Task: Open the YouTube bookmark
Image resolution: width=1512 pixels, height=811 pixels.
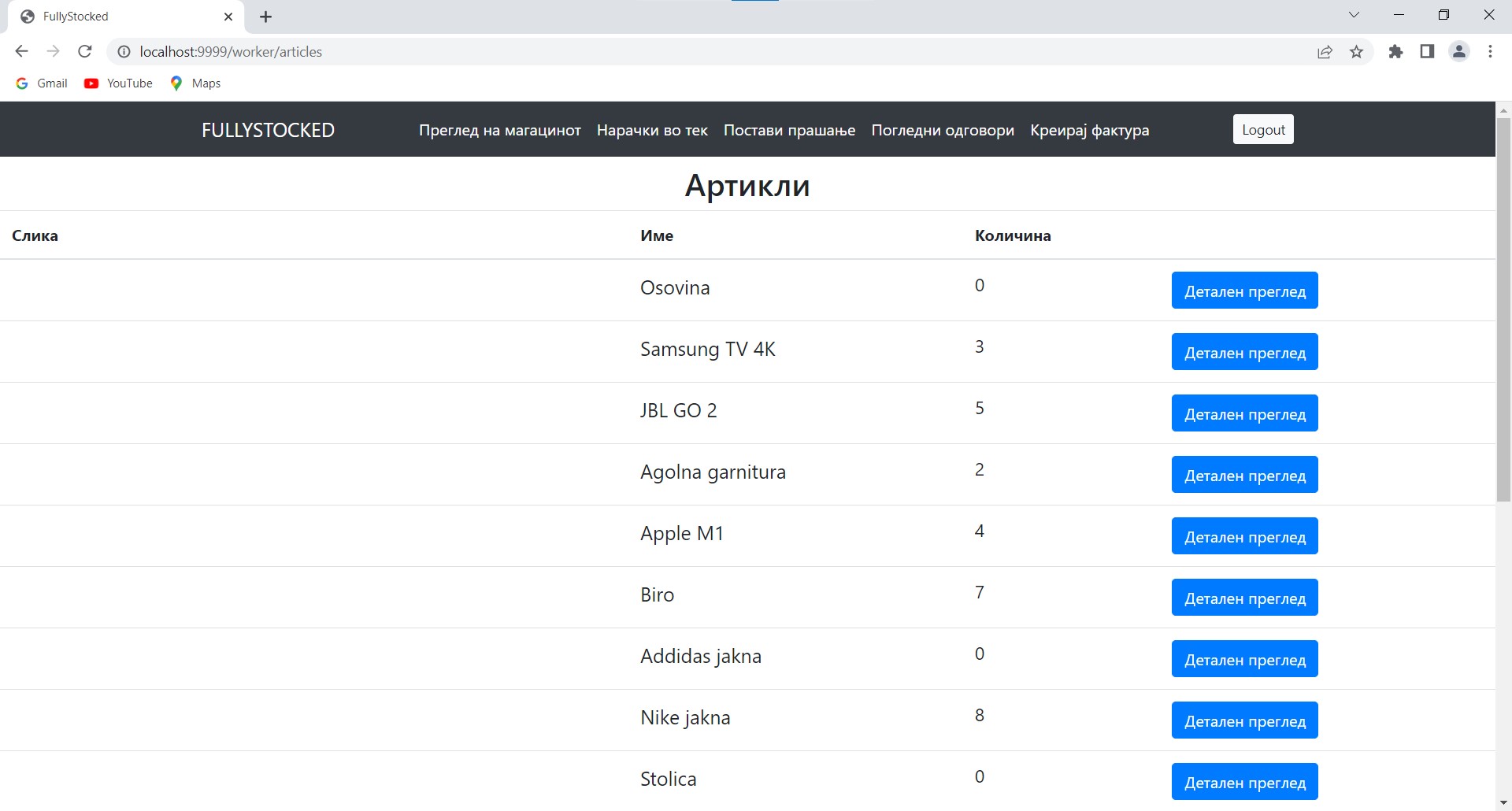Action: click(x=119, y=83)
